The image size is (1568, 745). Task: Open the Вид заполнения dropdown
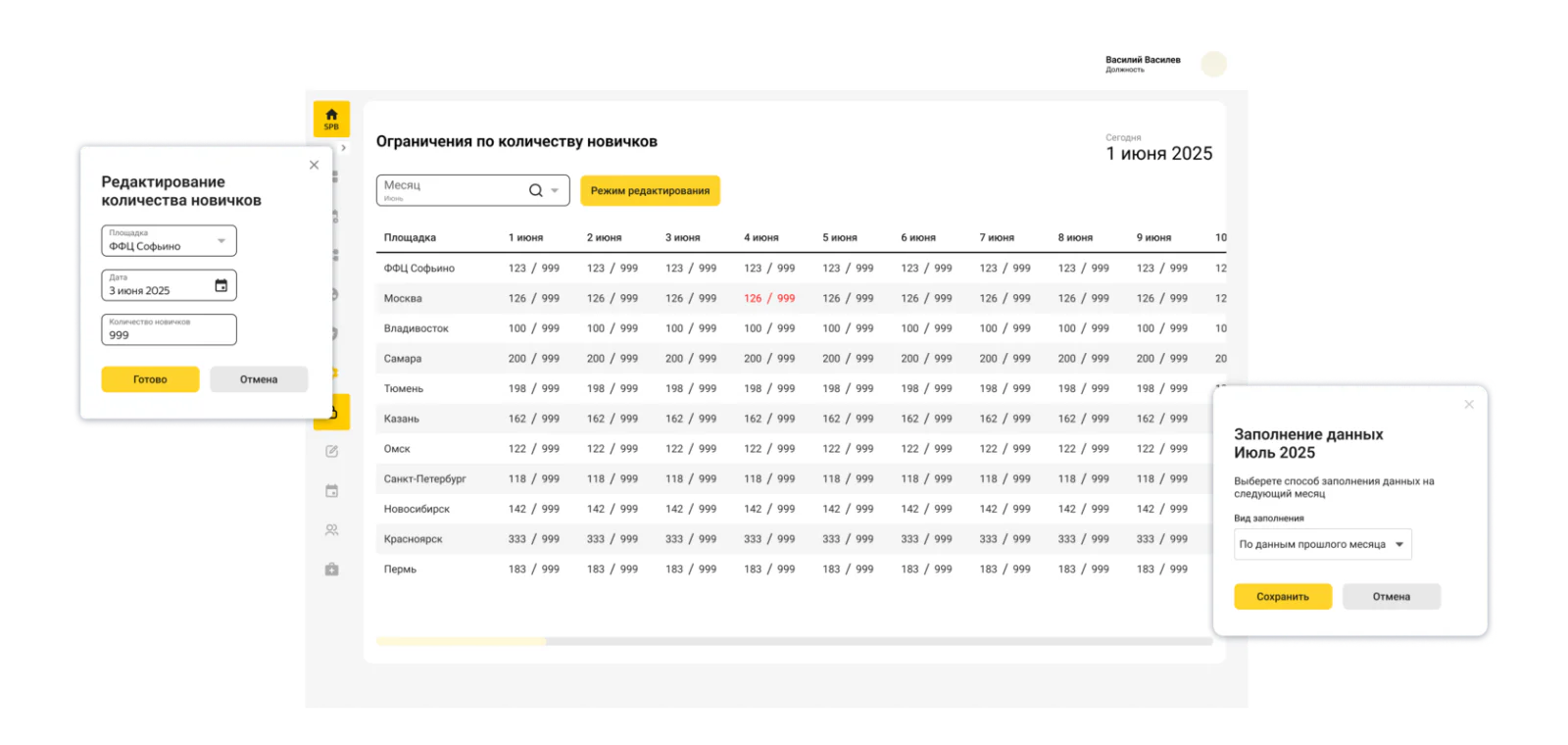[1322, 544]
